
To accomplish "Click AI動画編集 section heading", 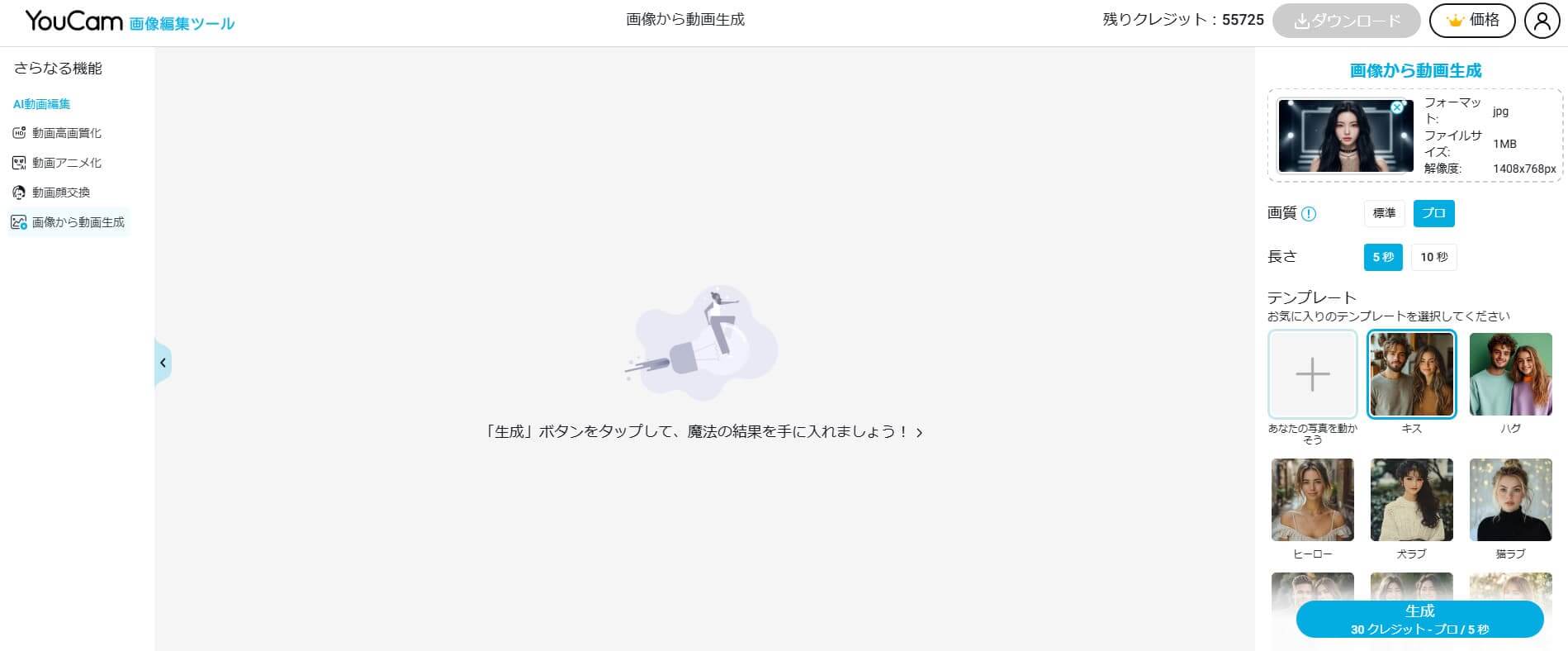I will (41, 104).
